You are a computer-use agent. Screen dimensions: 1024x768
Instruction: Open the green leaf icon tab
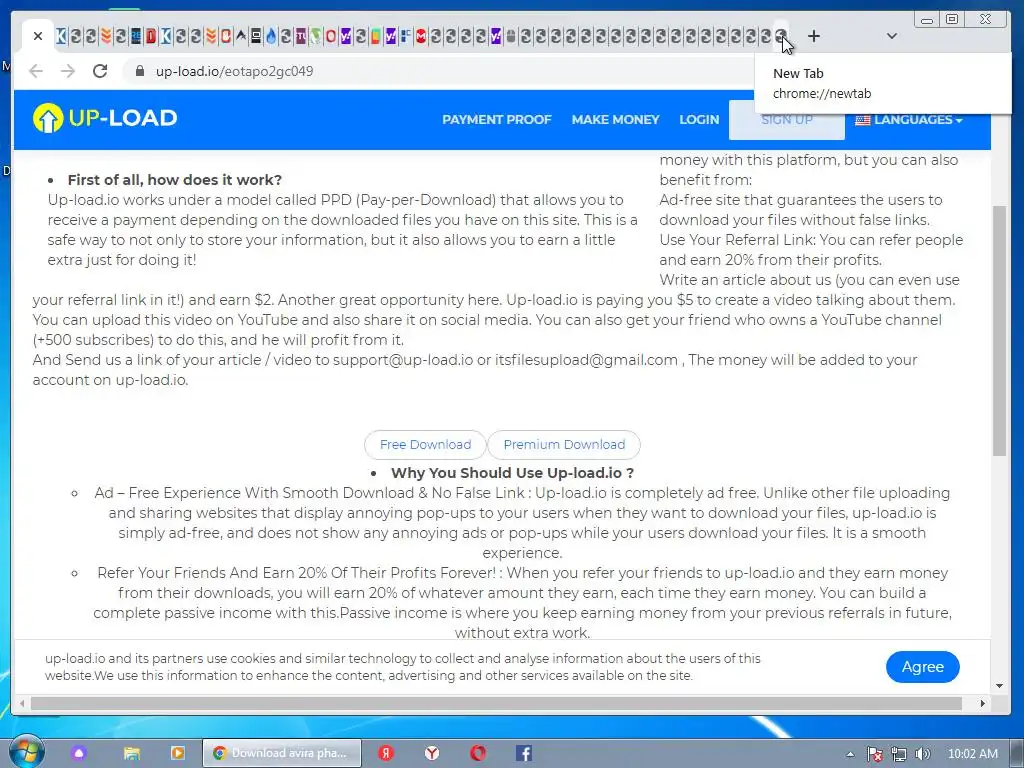pos(315,36)
